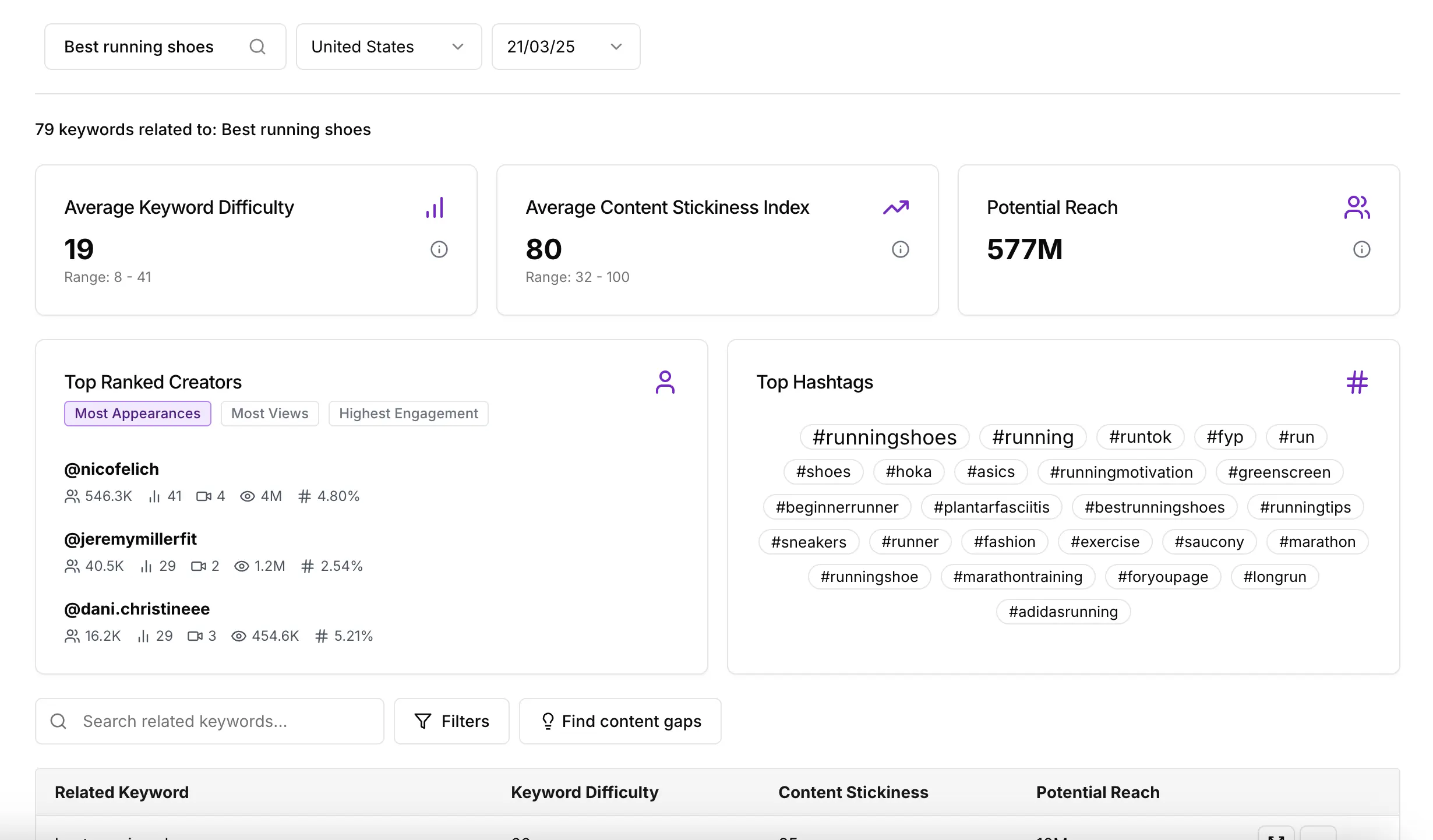Click the search magnifier in keyword search box
This screenshot has width=1433, height=840.
(x=257, y=47)
